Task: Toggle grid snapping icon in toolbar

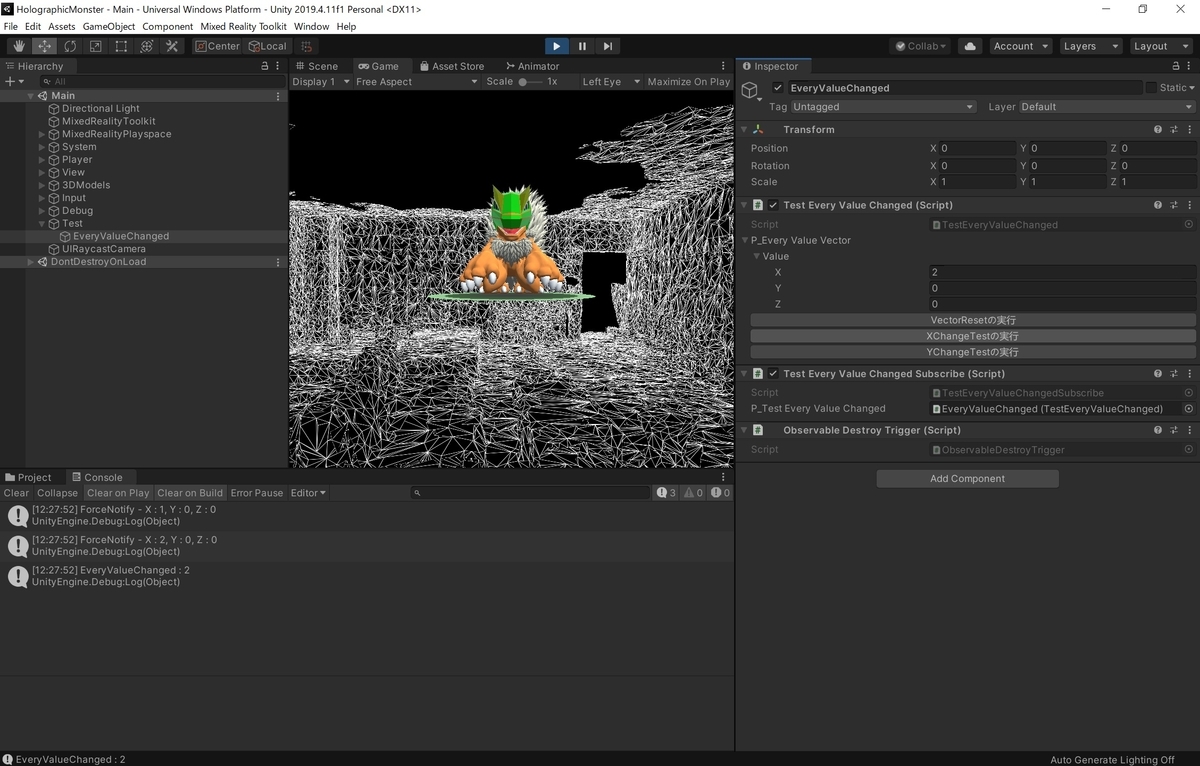Action: (307, 46)
